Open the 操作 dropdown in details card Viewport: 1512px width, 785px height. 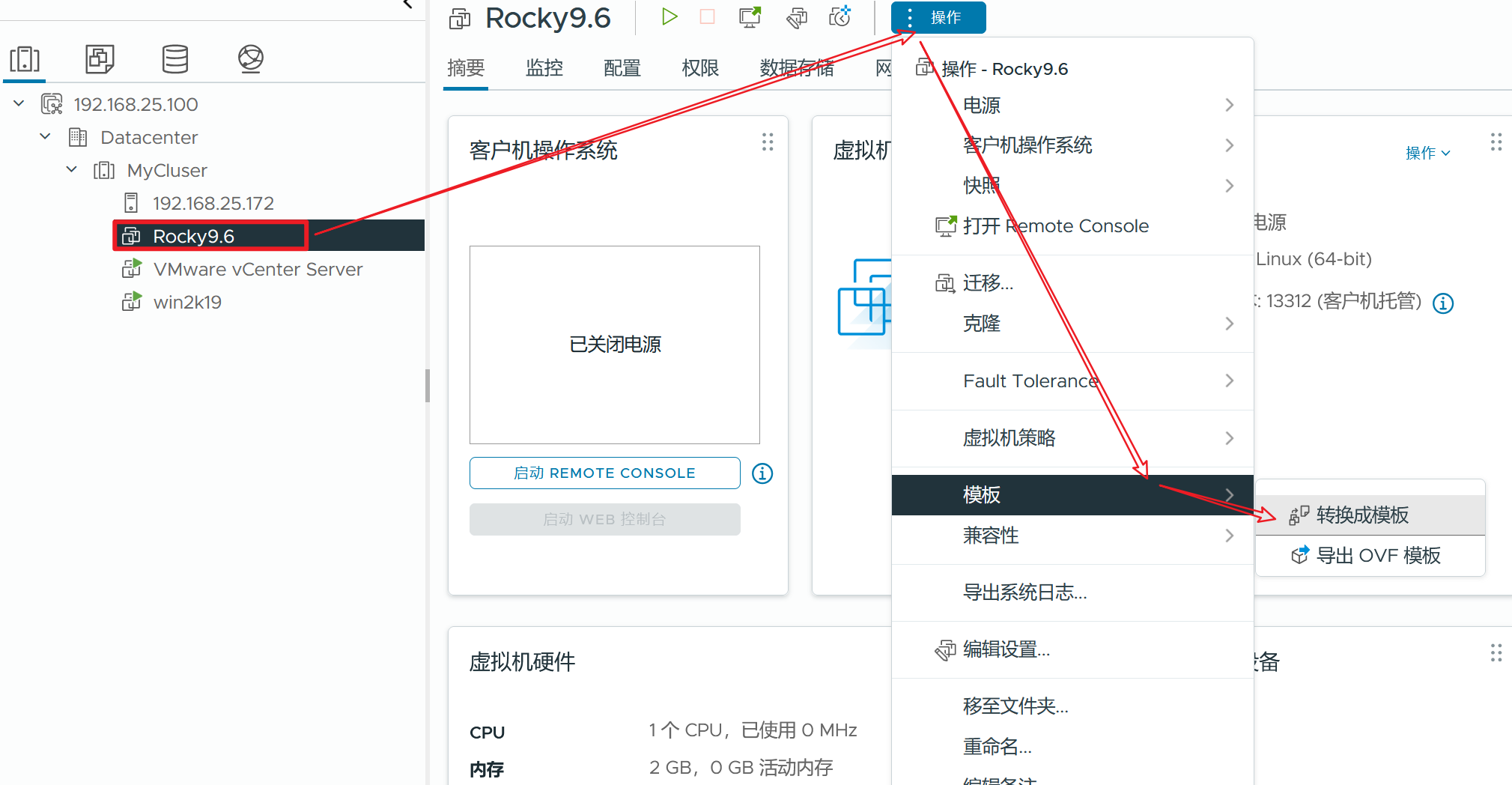pyautogui.click(x=1428, y=153)
